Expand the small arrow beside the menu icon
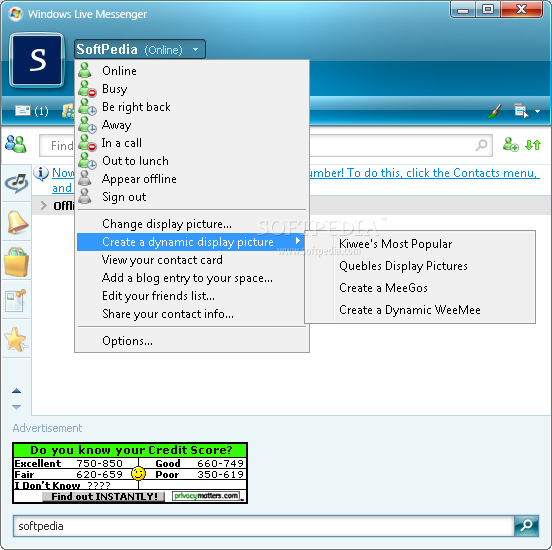The image size is (552, 550). (x=538, y=112)
